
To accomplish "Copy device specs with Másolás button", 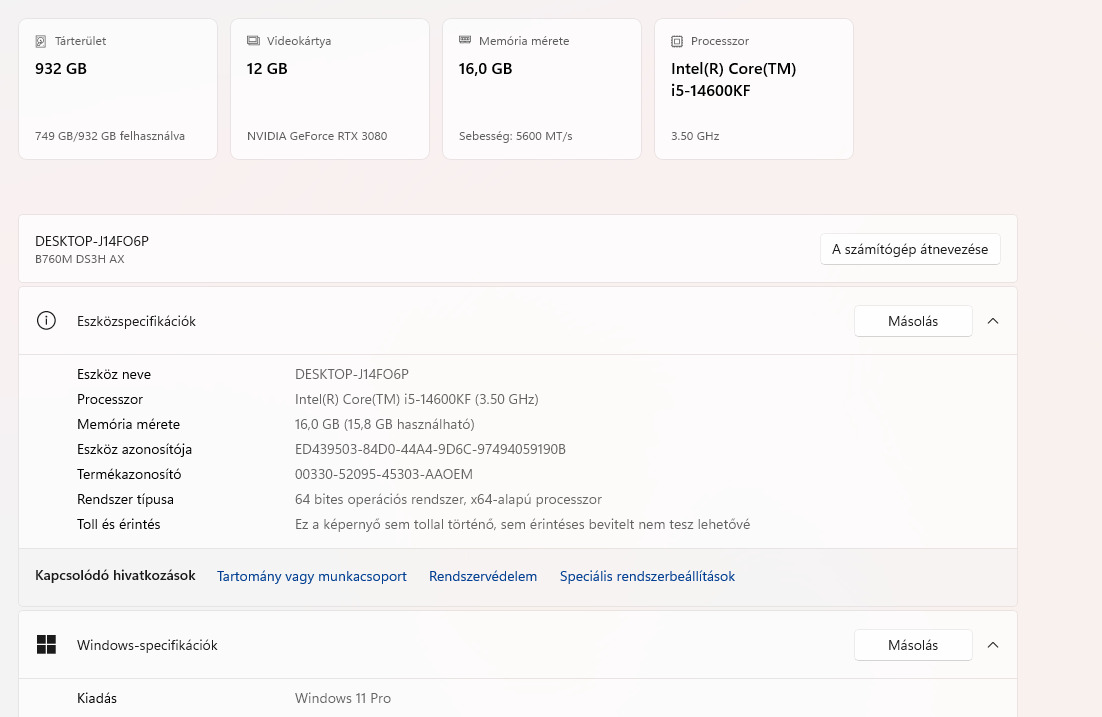I will [x=913, y=321].
